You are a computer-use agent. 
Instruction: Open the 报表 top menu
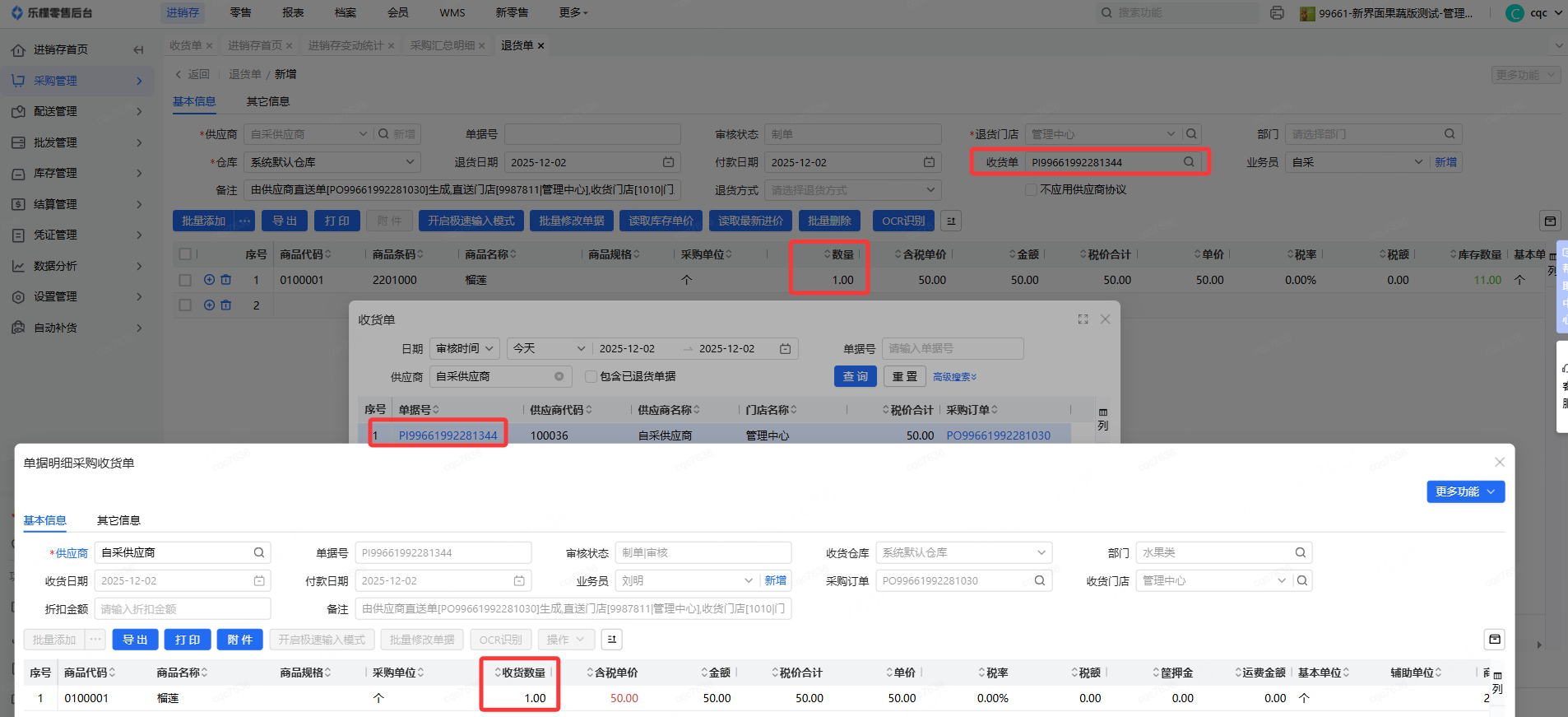(x=293, y=12)
